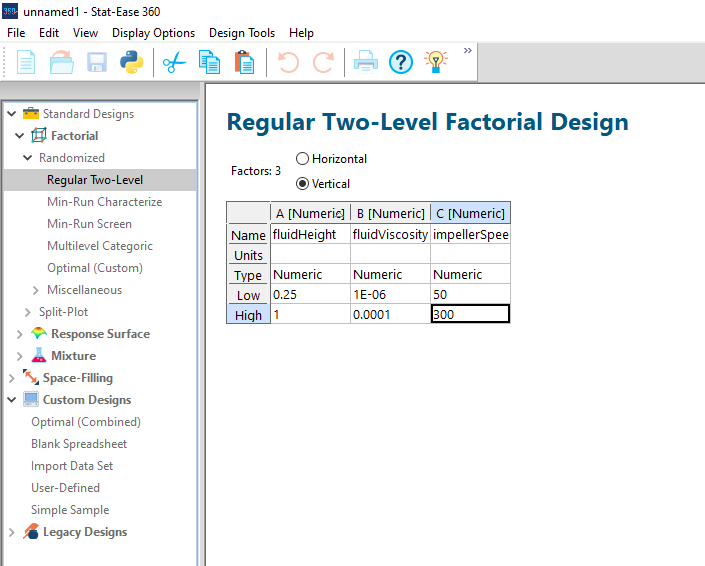The image size is (705, 566).
Task: Expand the Mixture node
Action: tap(20, 356)
